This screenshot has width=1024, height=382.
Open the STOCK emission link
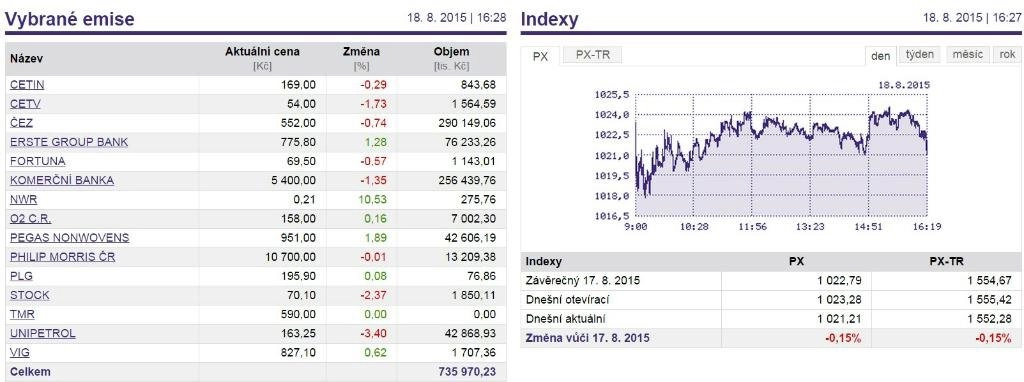pos(30,295)
